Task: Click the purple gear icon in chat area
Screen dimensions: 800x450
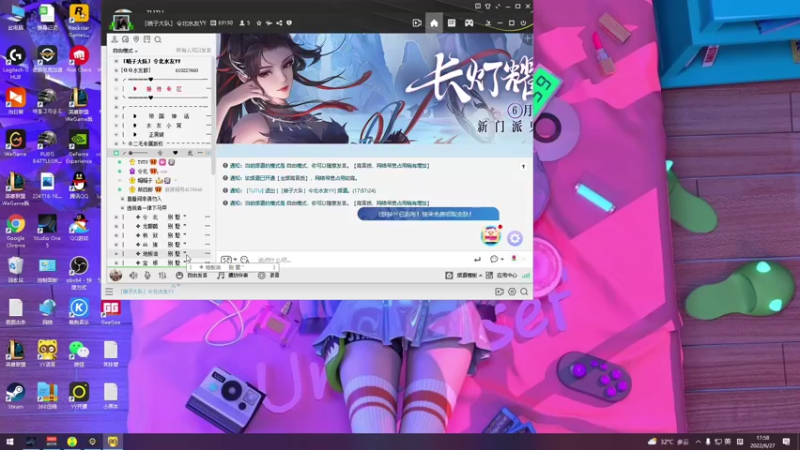Action: (x=515, y=238)
